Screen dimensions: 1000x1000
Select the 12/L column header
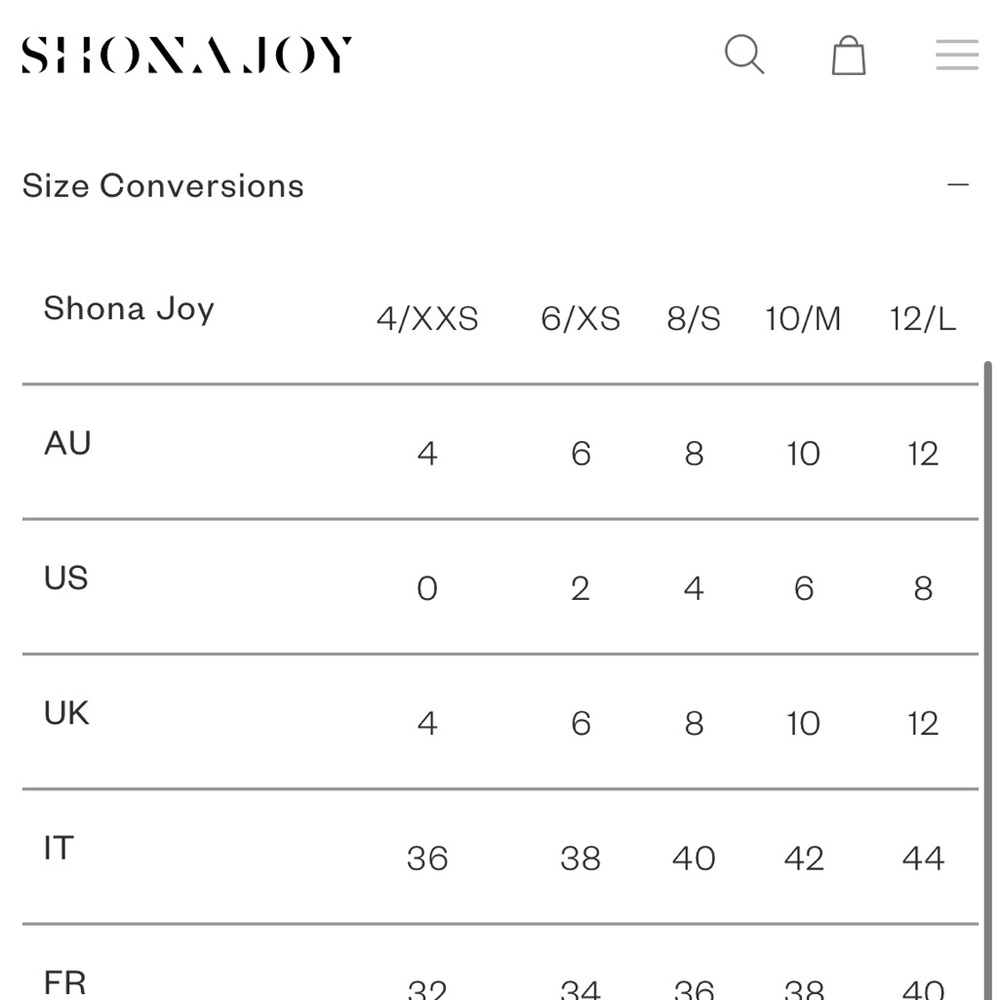point(923,318)
